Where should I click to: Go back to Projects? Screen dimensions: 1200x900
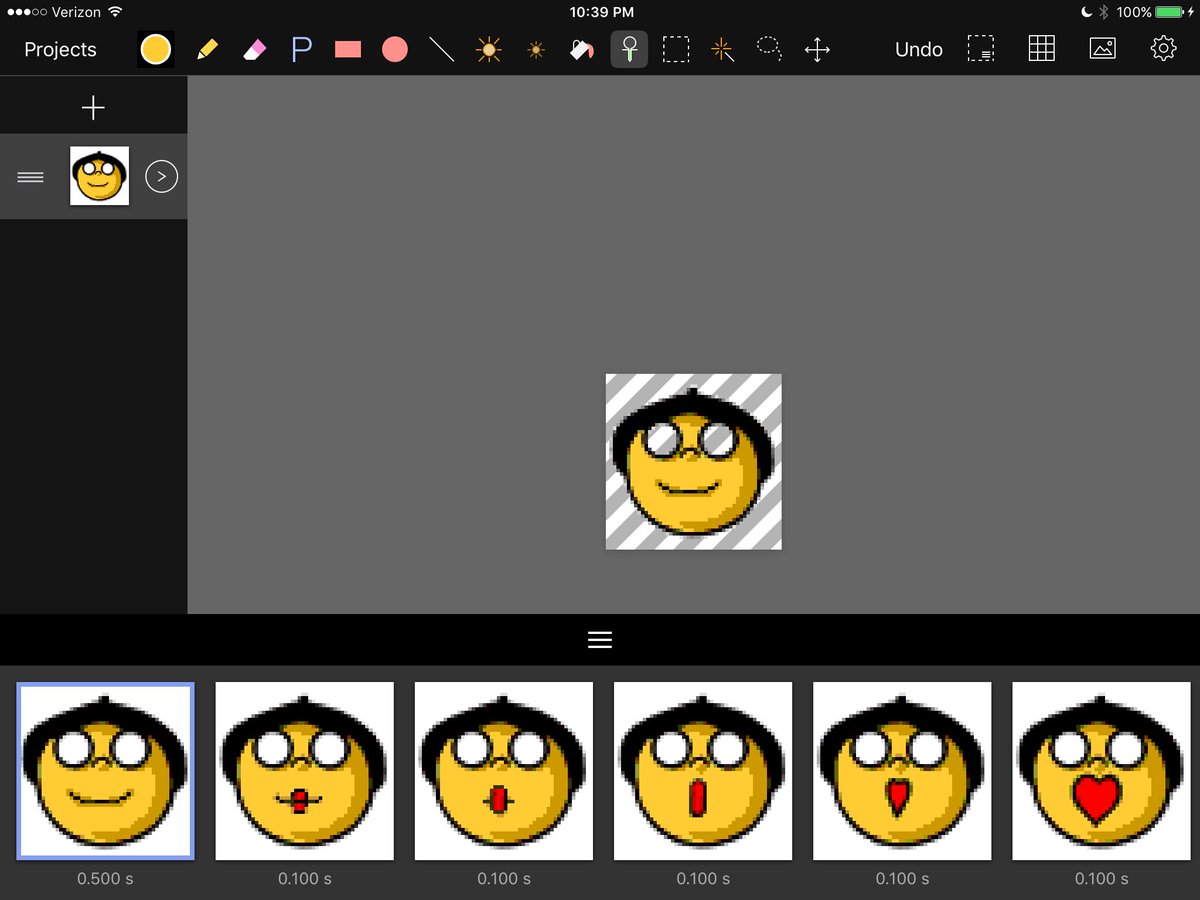pos(59,48)
